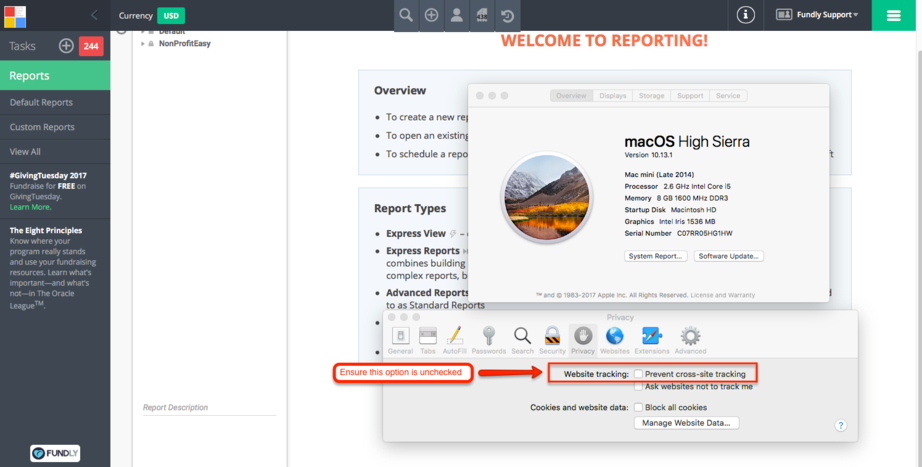Click the macOS High Sierra wallpaper image

point(547,197)
